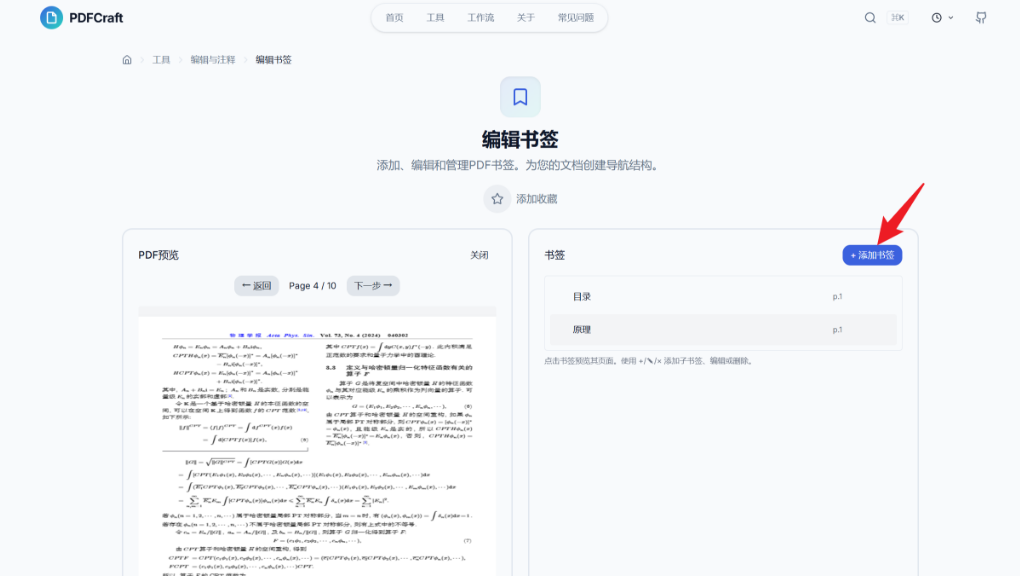The image size is (1020, 576).
Task: Open 常见问题 in the top navigation
Action: 576,18
